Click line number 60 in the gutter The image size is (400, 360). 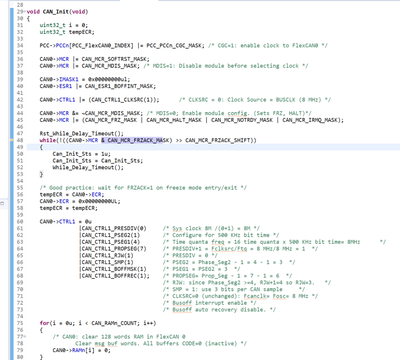20,221
